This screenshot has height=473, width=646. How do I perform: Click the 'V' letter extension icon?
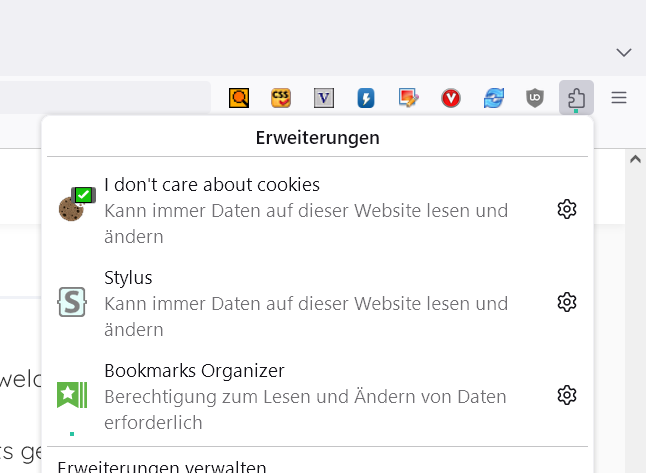(324, 98)
